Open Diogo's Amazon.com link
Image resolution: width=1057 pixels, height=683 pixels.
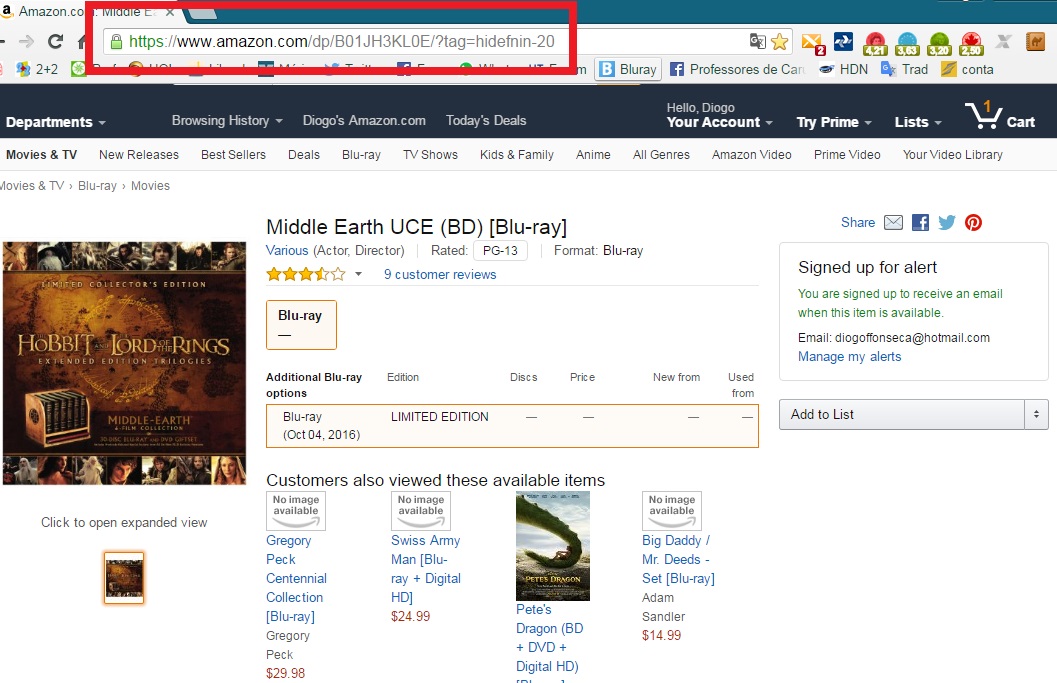coord(364,121)
